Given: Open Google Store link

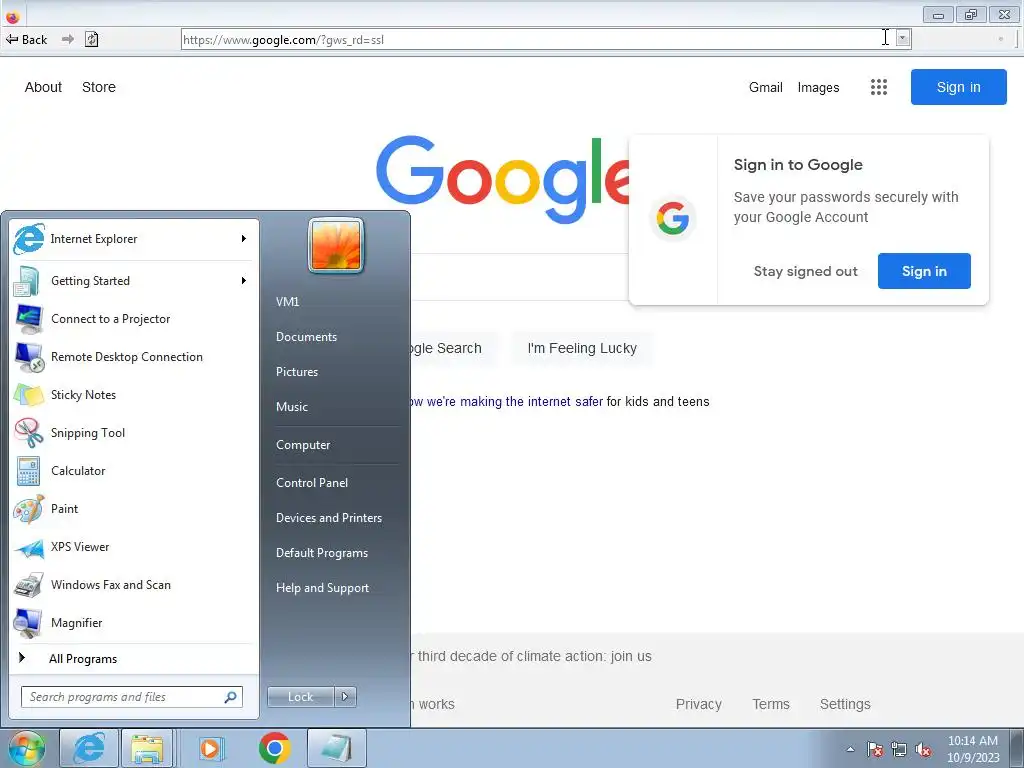Looking at the screenshot, I should coord(99,87).
